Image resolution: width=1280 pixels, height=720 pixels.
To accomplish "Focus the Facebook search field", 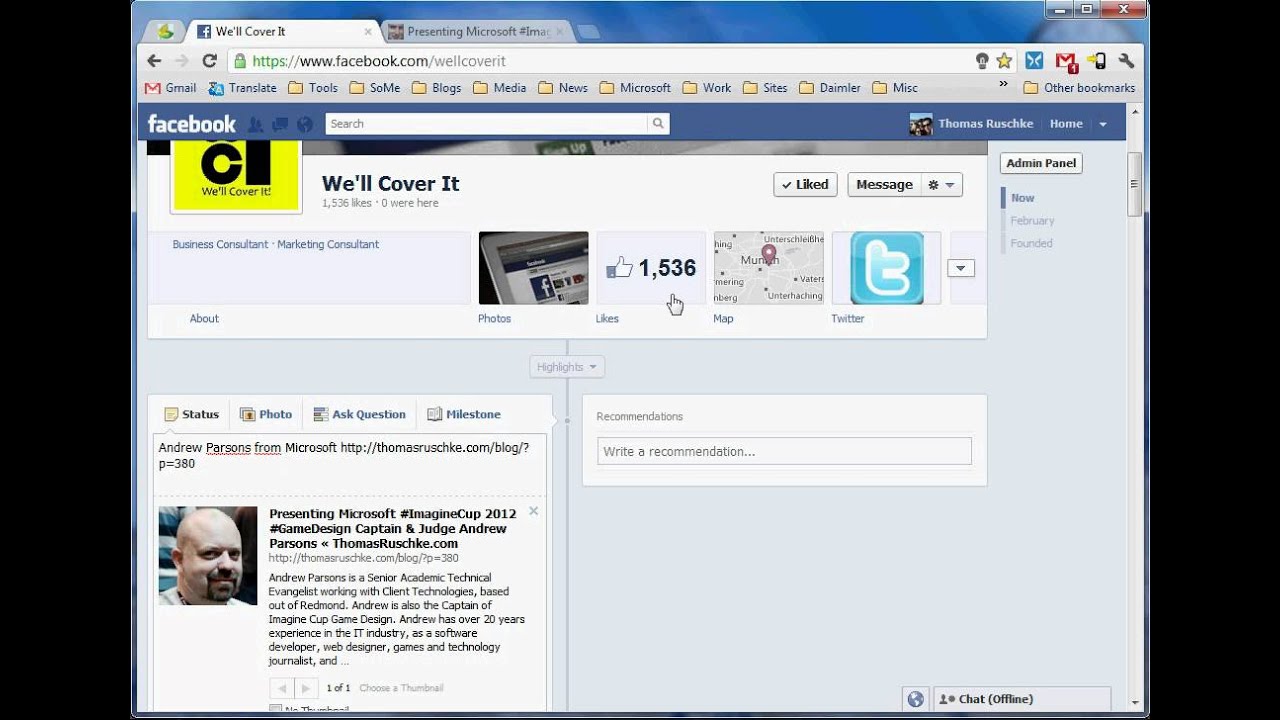I will tap(486, 124).
